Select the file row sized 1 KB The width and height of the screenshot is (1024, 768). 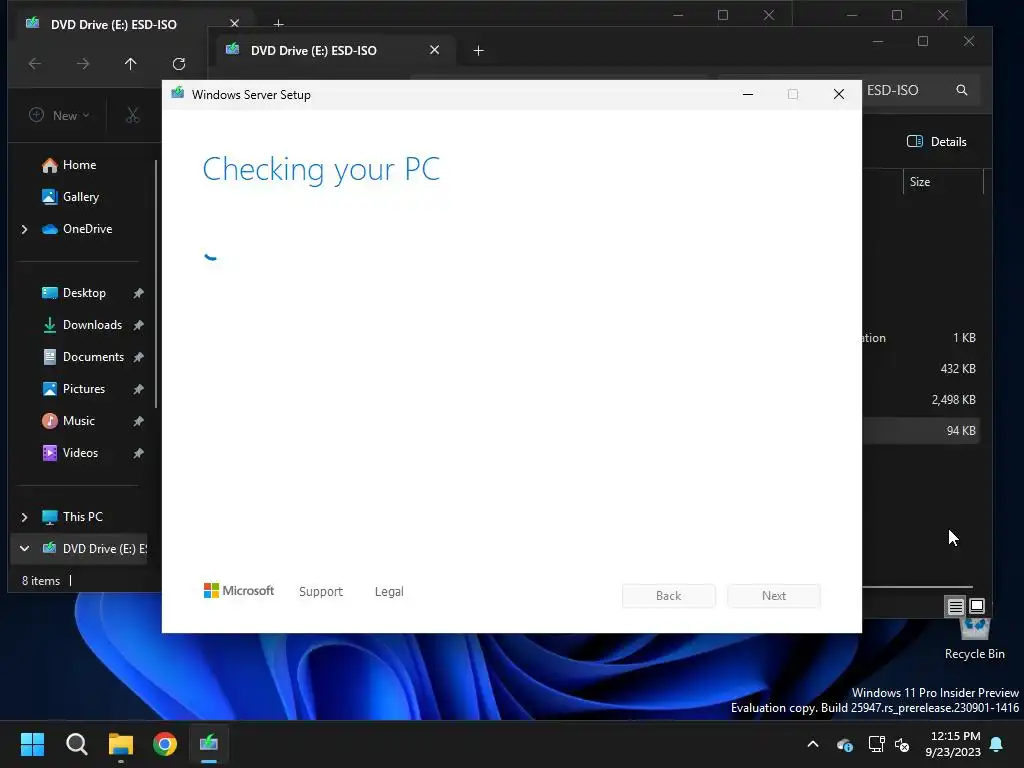921,338
